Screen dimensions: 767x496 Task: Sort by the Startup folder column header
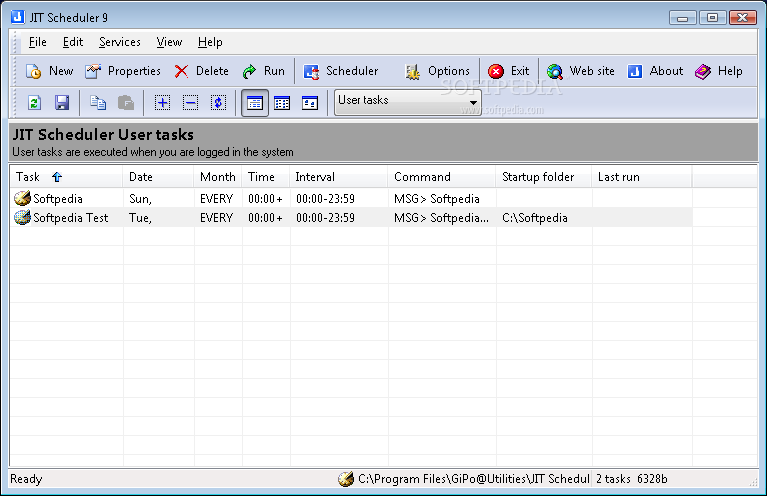[x=544, y=177]
